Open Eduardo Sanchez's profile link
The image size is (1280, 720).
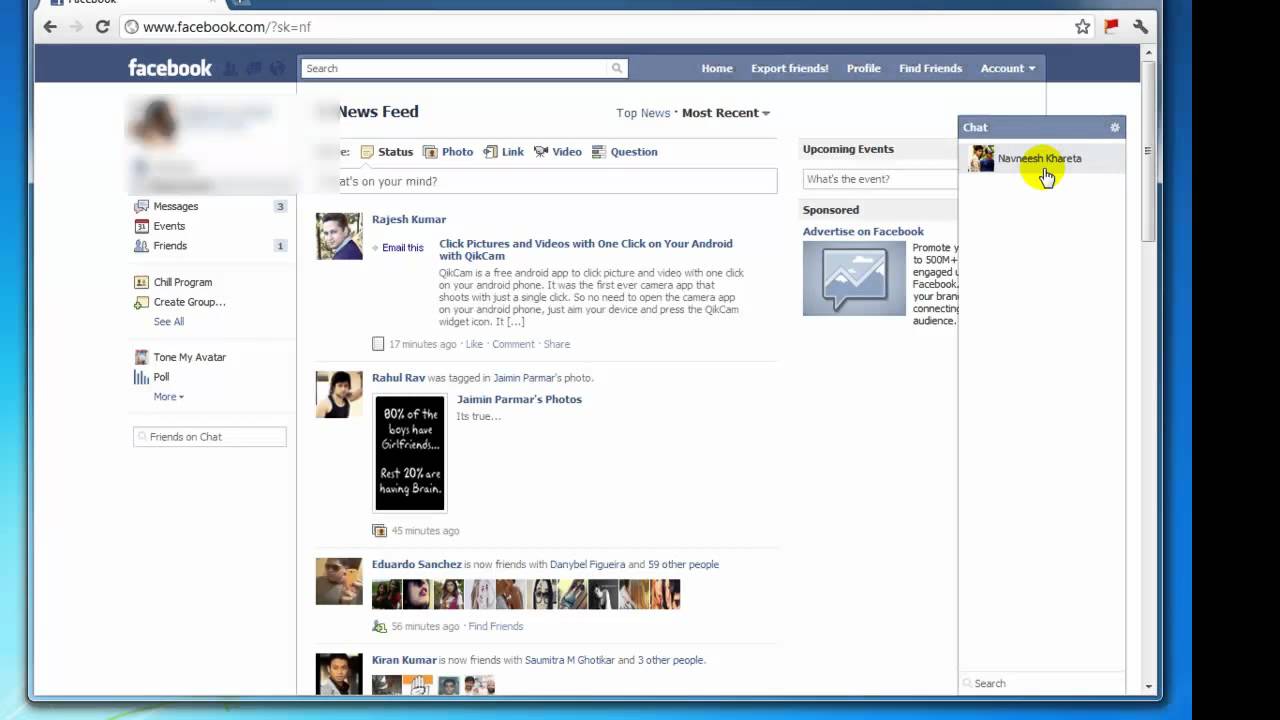tap(417, 564)
